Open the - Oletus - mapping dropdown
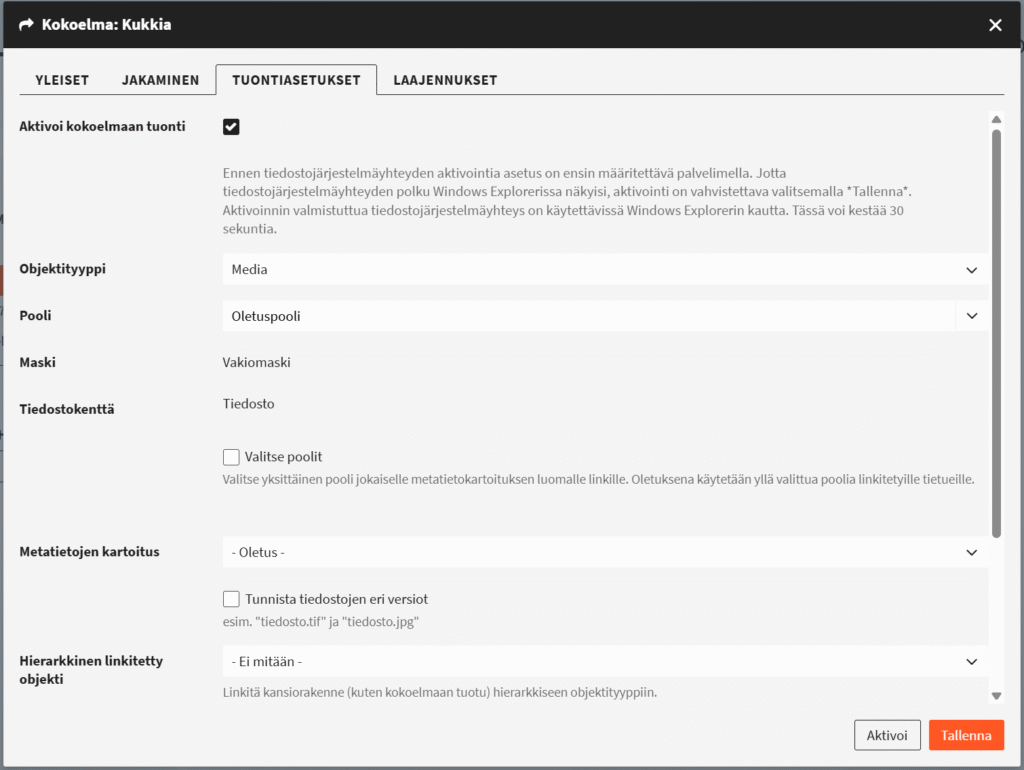This screenshot has width=1024, height=770. pos(605,553)
